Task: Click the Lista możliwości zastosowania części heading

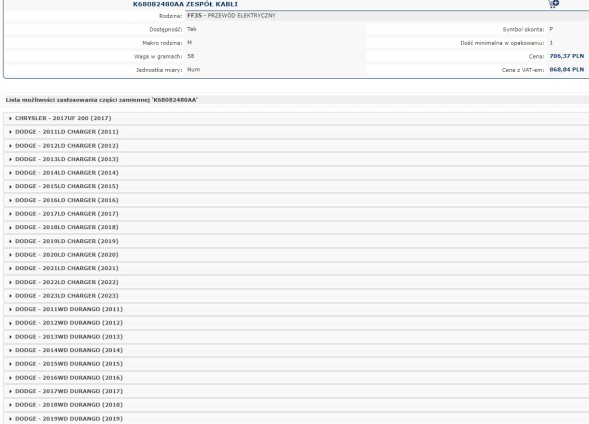Action: pyautogui.click(x=101, y=100)
